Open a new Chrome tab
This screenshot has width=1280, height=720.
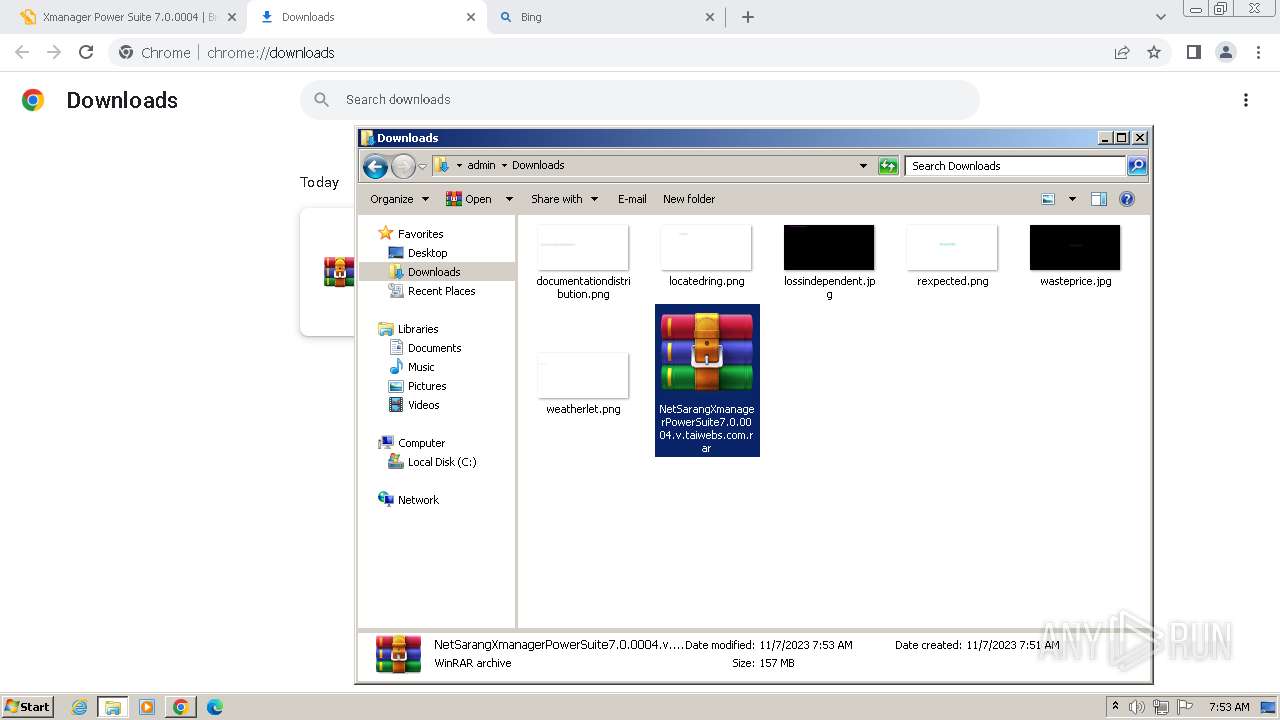748,17
